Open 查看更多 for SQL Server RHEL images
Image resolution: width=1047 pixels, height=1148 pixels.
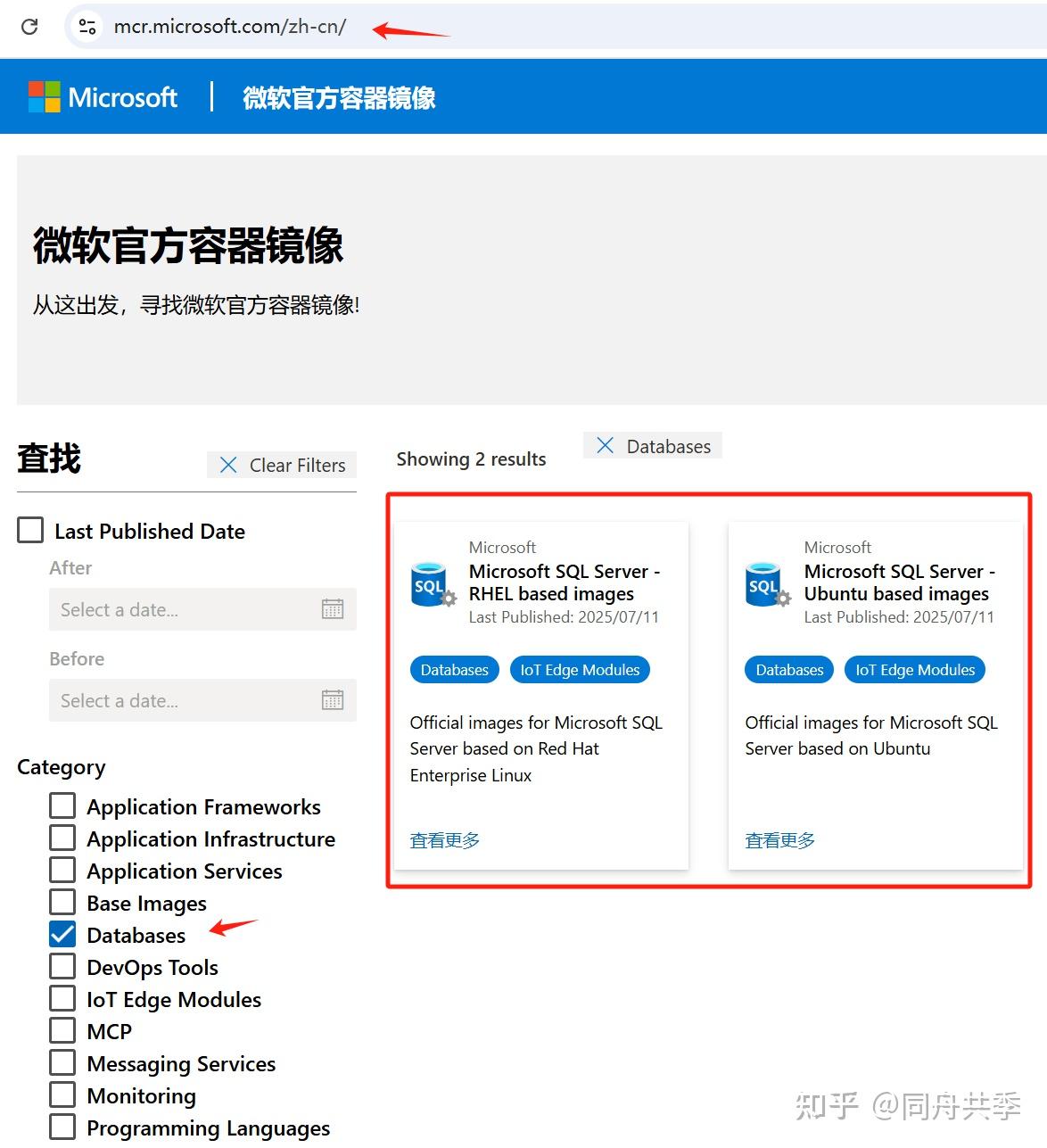click(443, 839)
